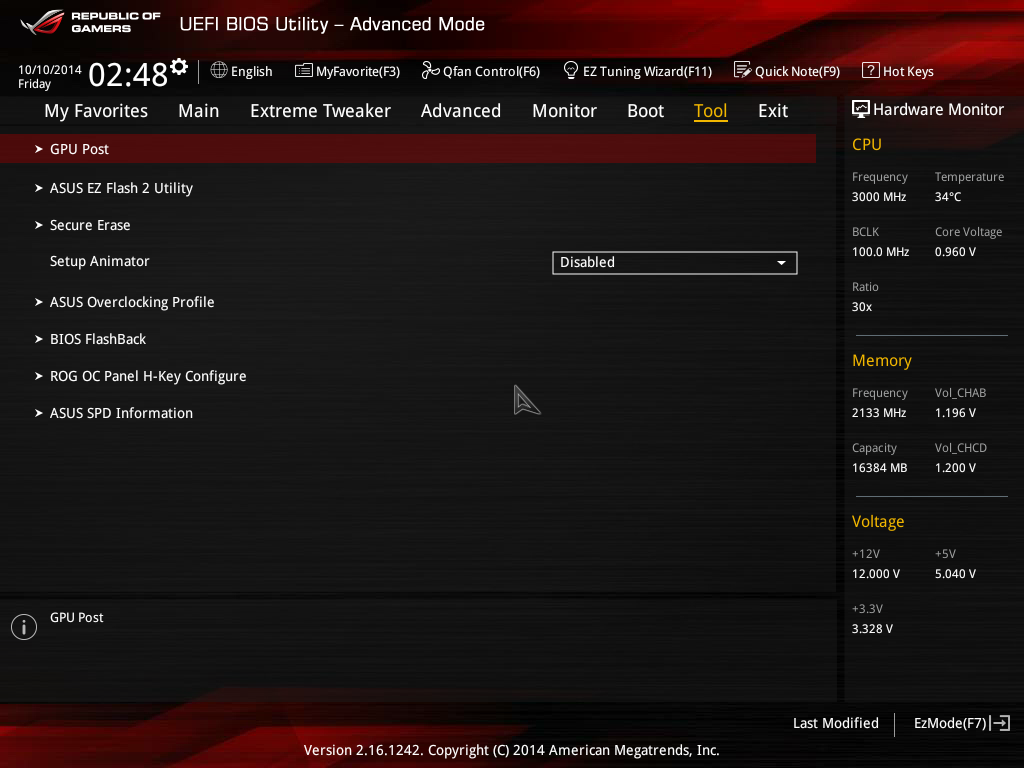Click the Quick Note pencil icon
This screenshot has height=768, width=1024.
pos(743,70)
